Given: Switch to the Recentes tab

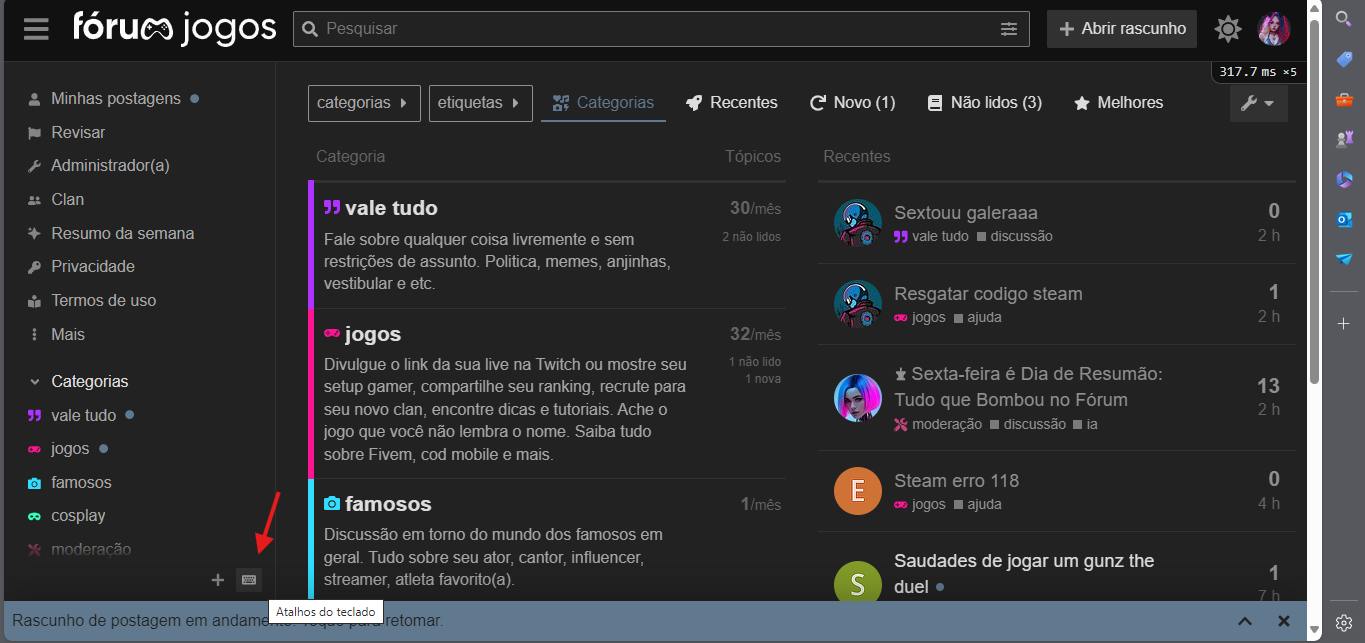Looking at the screenshot, I should (731, 103).
